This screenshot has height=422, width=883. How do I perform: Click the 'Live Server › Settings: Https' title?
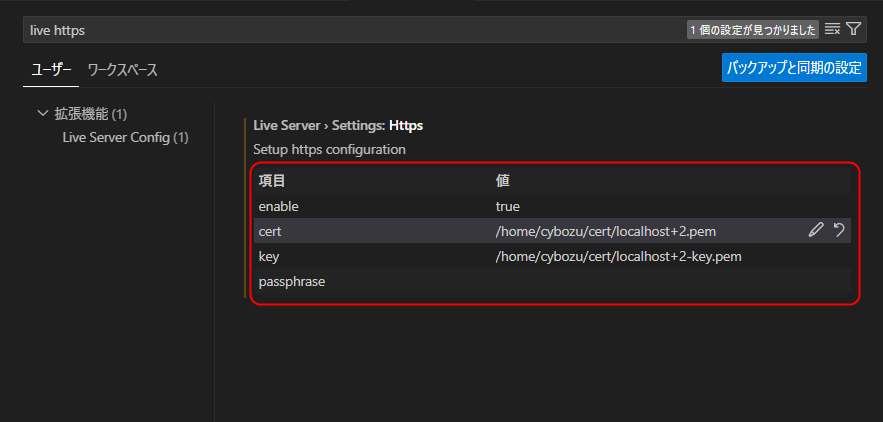(x=338, y=126)
